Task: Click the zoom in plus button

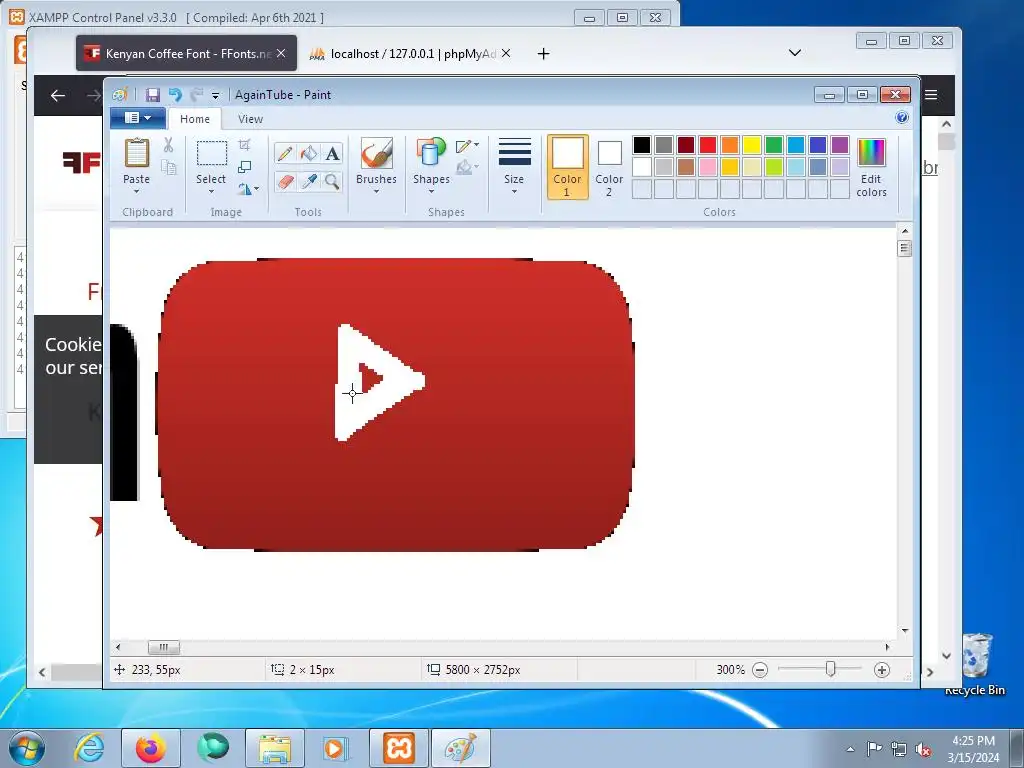Action: tap(882, 670)
